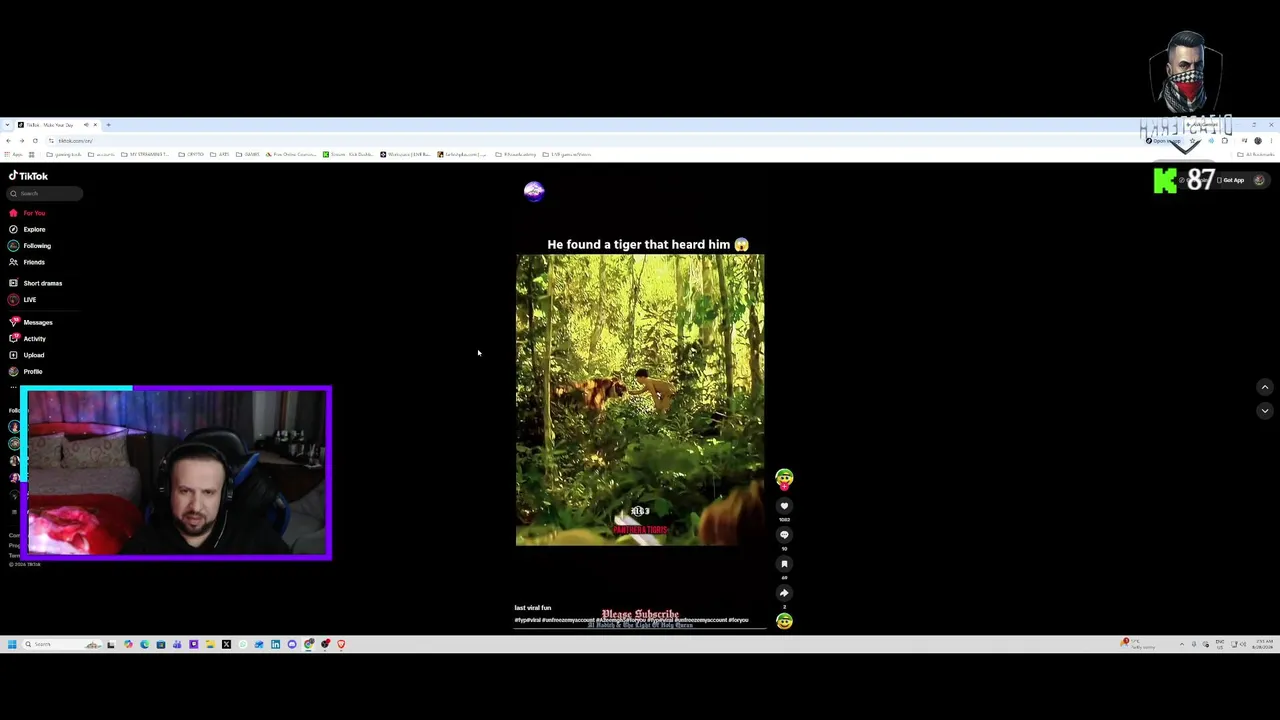Click the Get App button

pyautogui.click(x=1231, y=180)
